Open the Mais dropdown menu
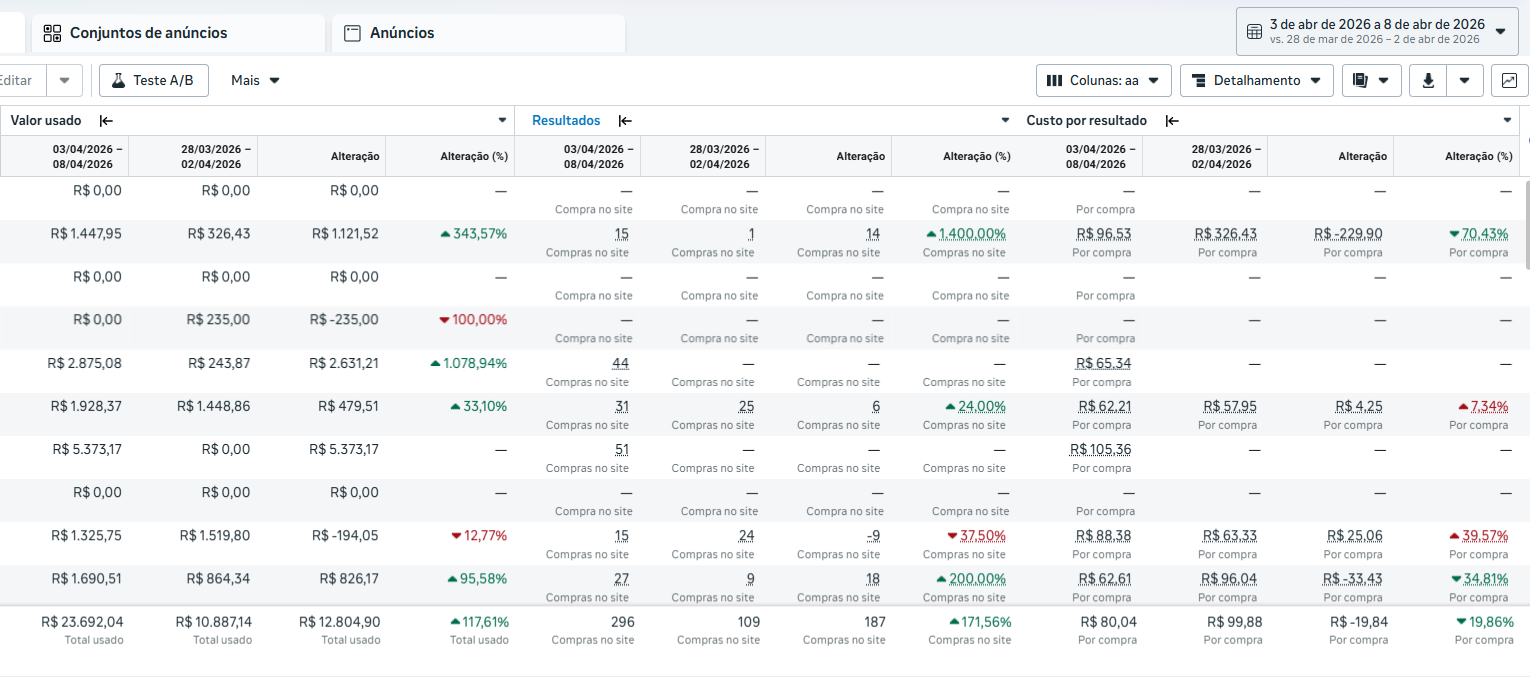 (x=255, y=80)
